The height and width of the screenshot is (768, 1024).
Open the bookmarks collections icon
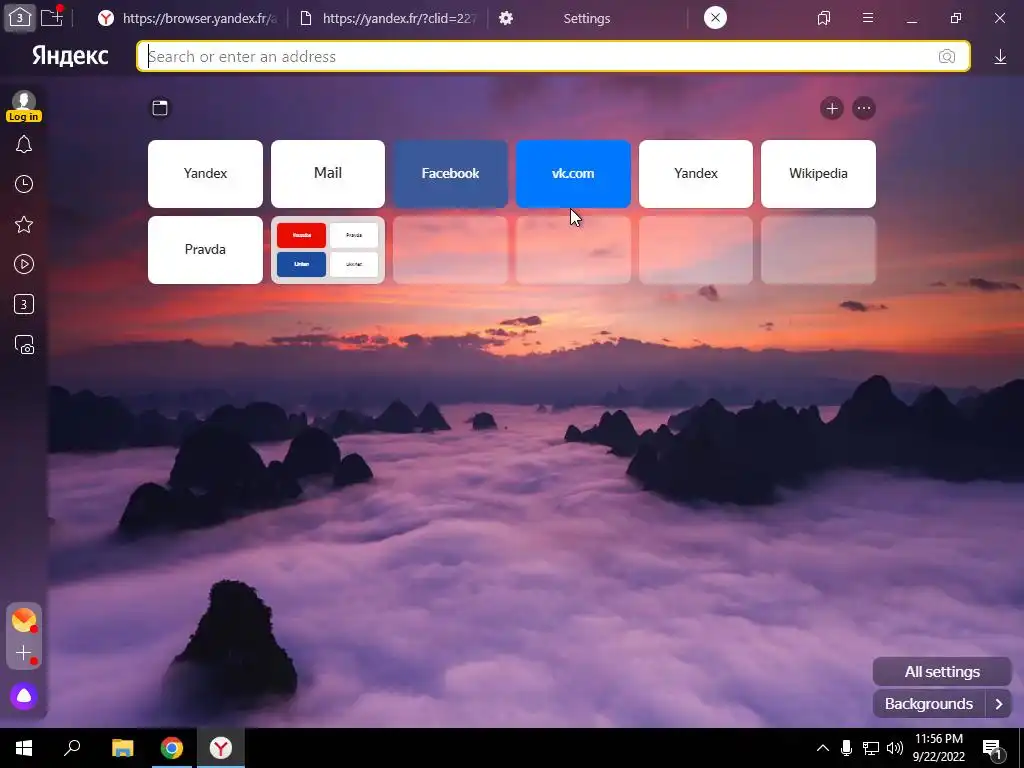click(x=824, y=18)
